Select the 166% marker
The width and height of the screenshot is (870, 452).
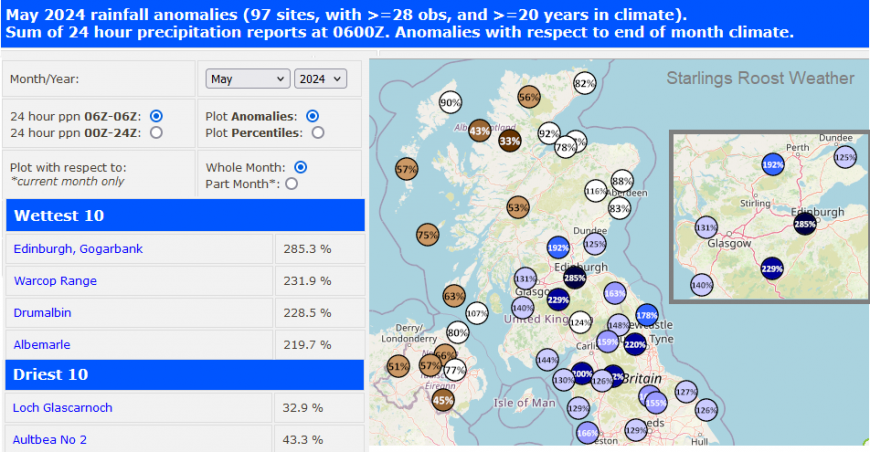coord(587,433)
